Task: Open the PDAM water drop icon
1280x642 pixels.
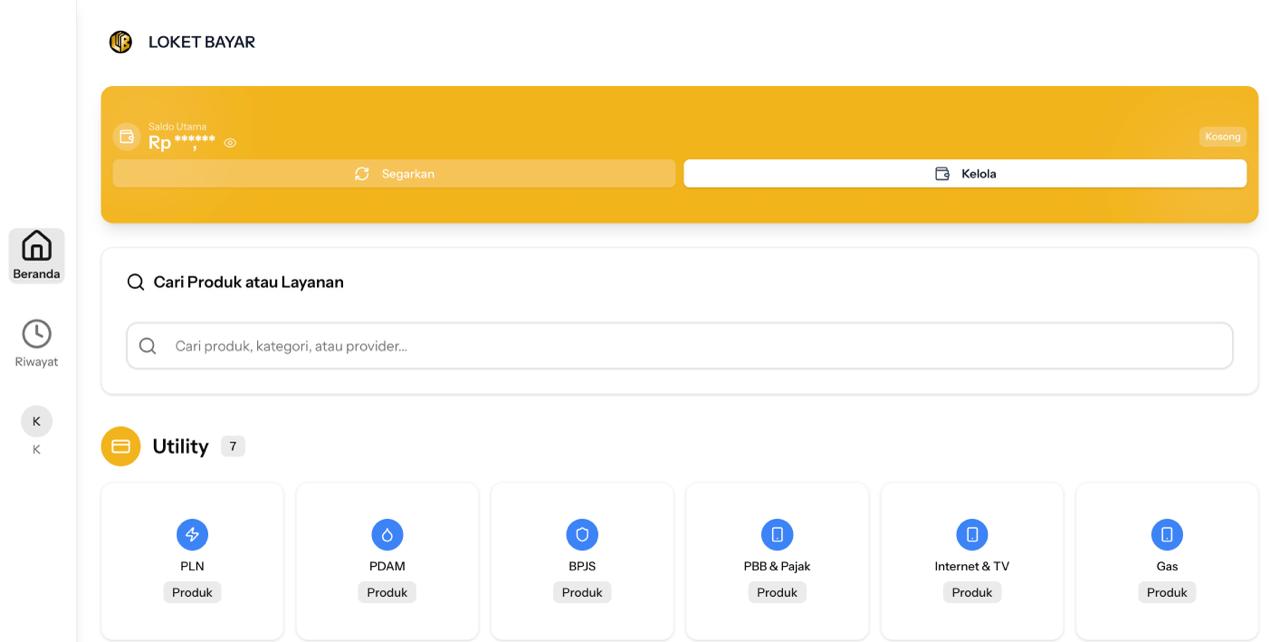Action: pyautogui.click(x=387, y=535)
